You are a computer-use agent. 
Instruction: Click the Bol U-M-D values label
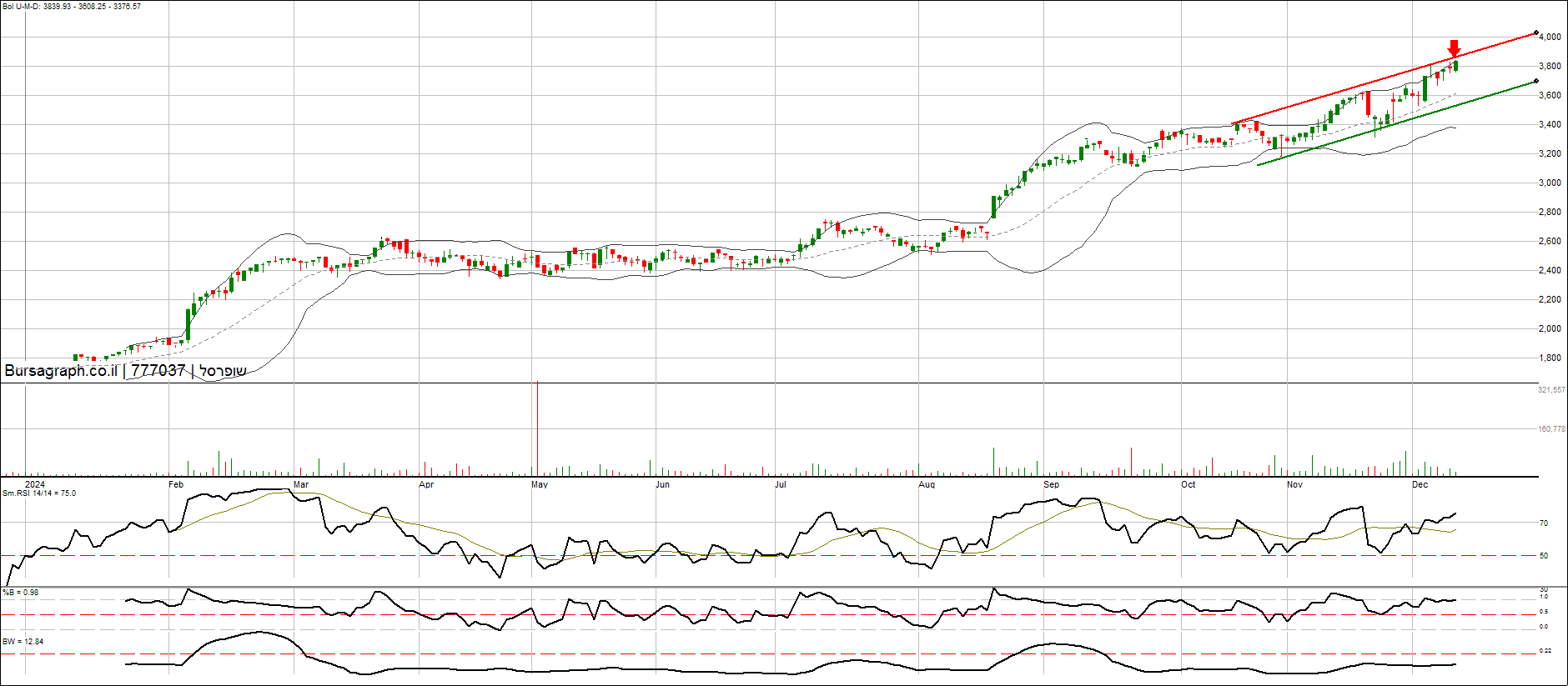[x=71, y=7]
